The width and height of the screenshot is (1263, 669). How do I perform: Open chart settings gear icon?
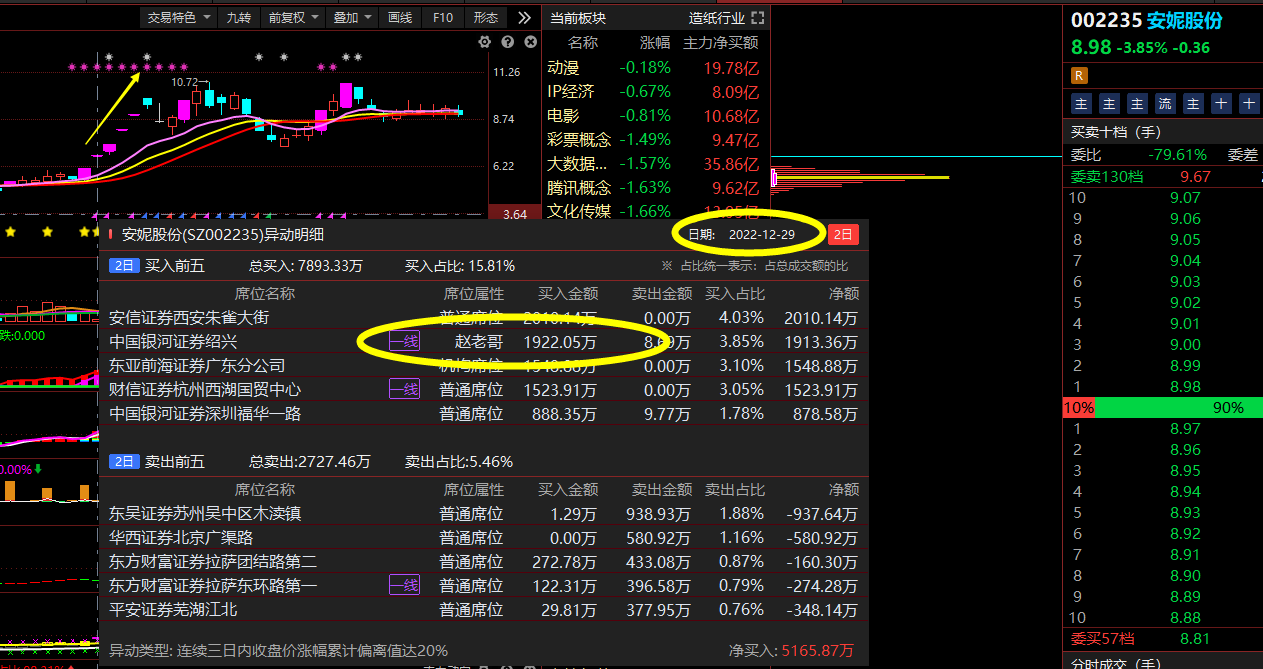click(x=485, y=42)
